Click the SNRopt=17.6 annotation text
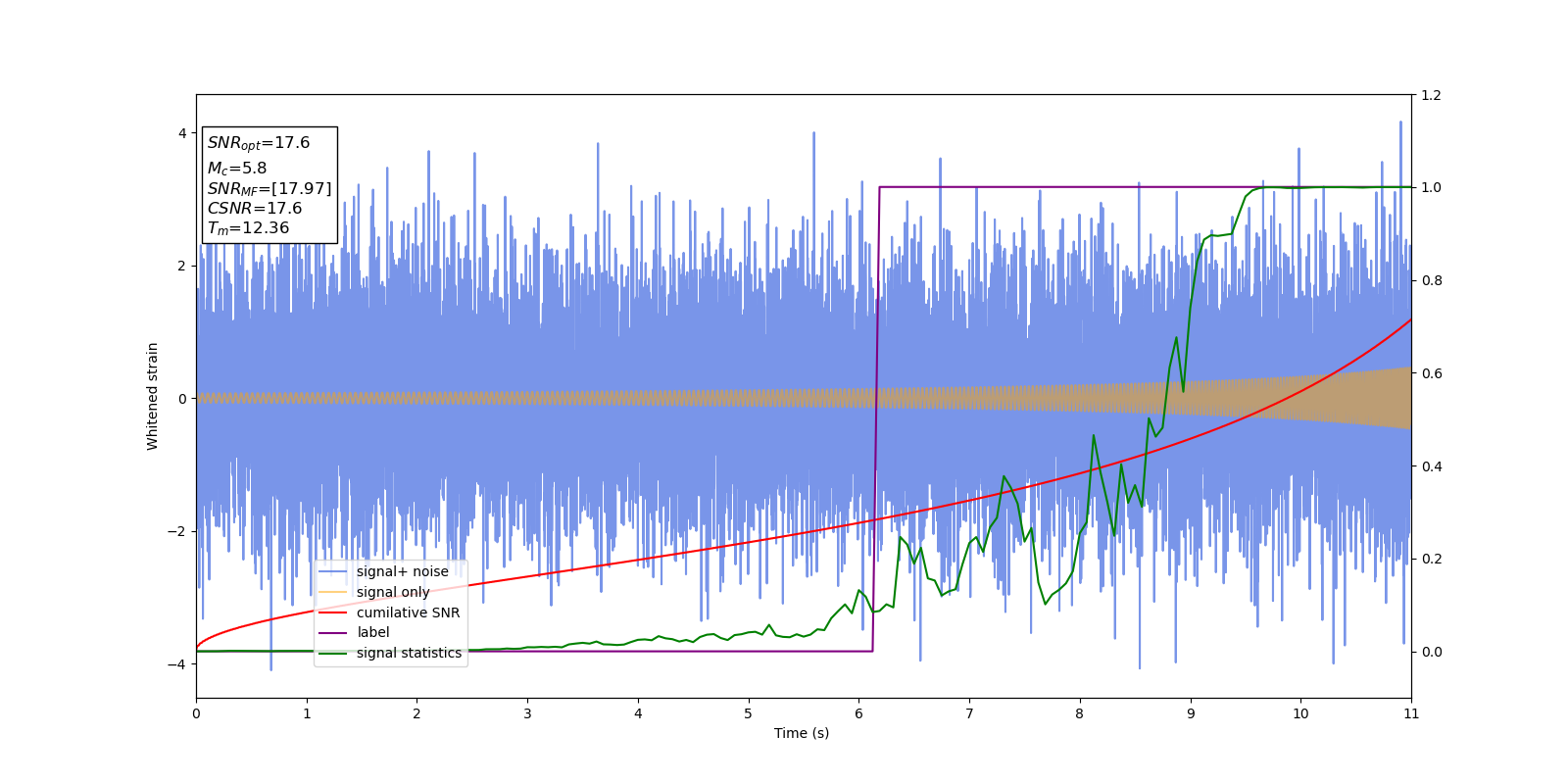This screenshot has height=784, width=1568. (x=259, y=143)
